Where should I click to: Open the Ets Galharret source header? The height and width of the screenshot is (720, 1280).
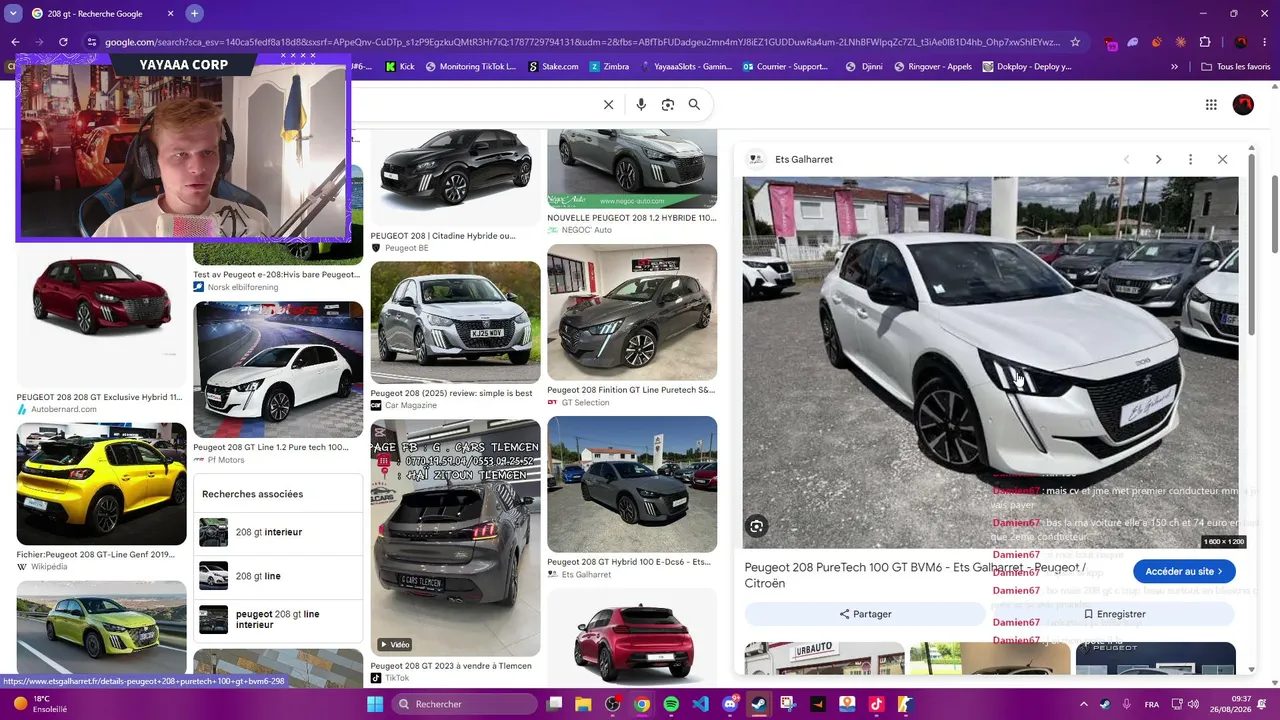coord(792,159)
